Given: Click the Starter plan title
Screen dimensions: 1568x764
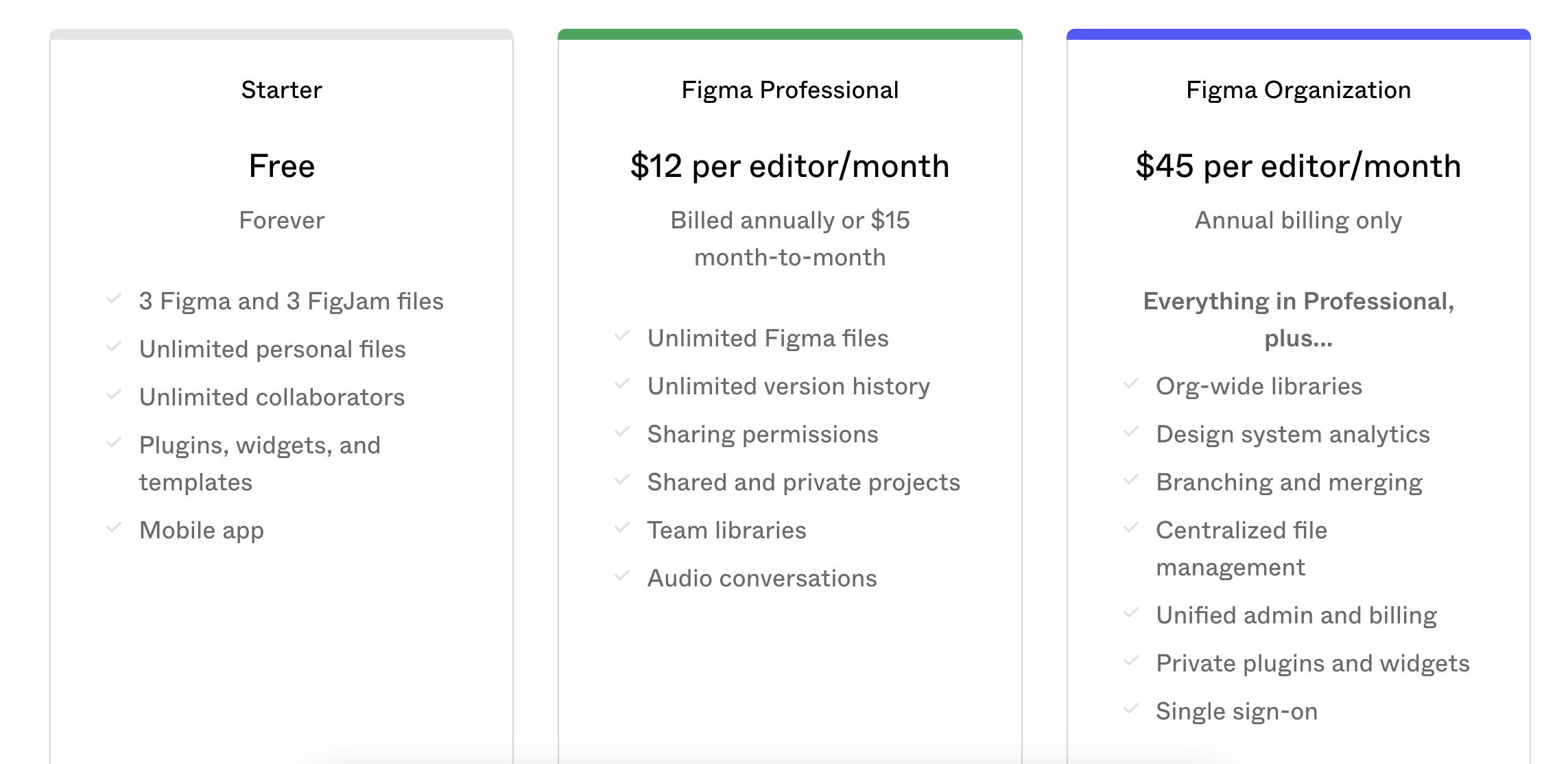Looking at the screenshot, I should pyautogui.click(x=281, y=90).
